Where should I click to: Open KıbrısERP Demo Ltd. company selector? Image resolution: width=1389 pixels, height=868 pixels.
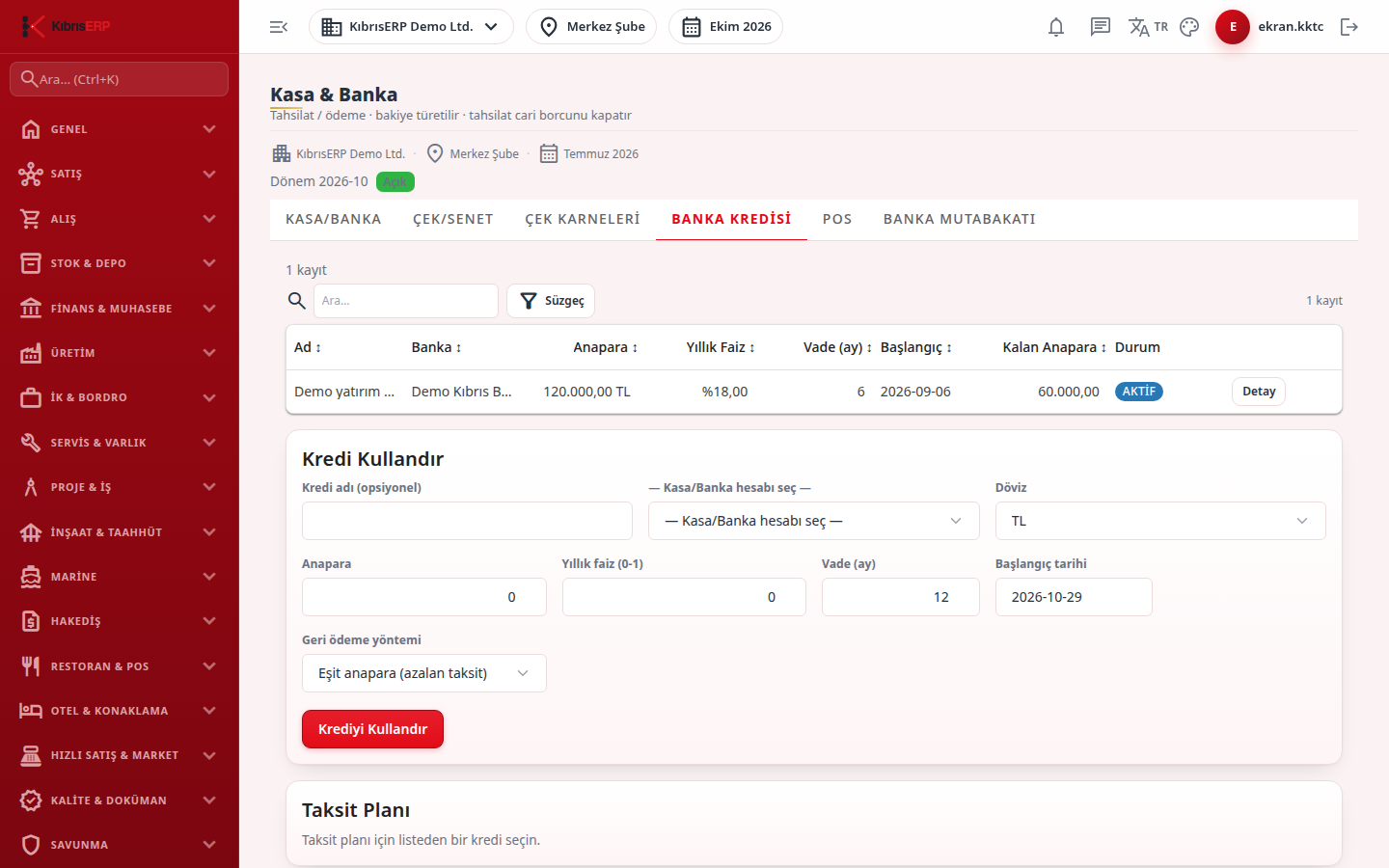coord(411,27)
